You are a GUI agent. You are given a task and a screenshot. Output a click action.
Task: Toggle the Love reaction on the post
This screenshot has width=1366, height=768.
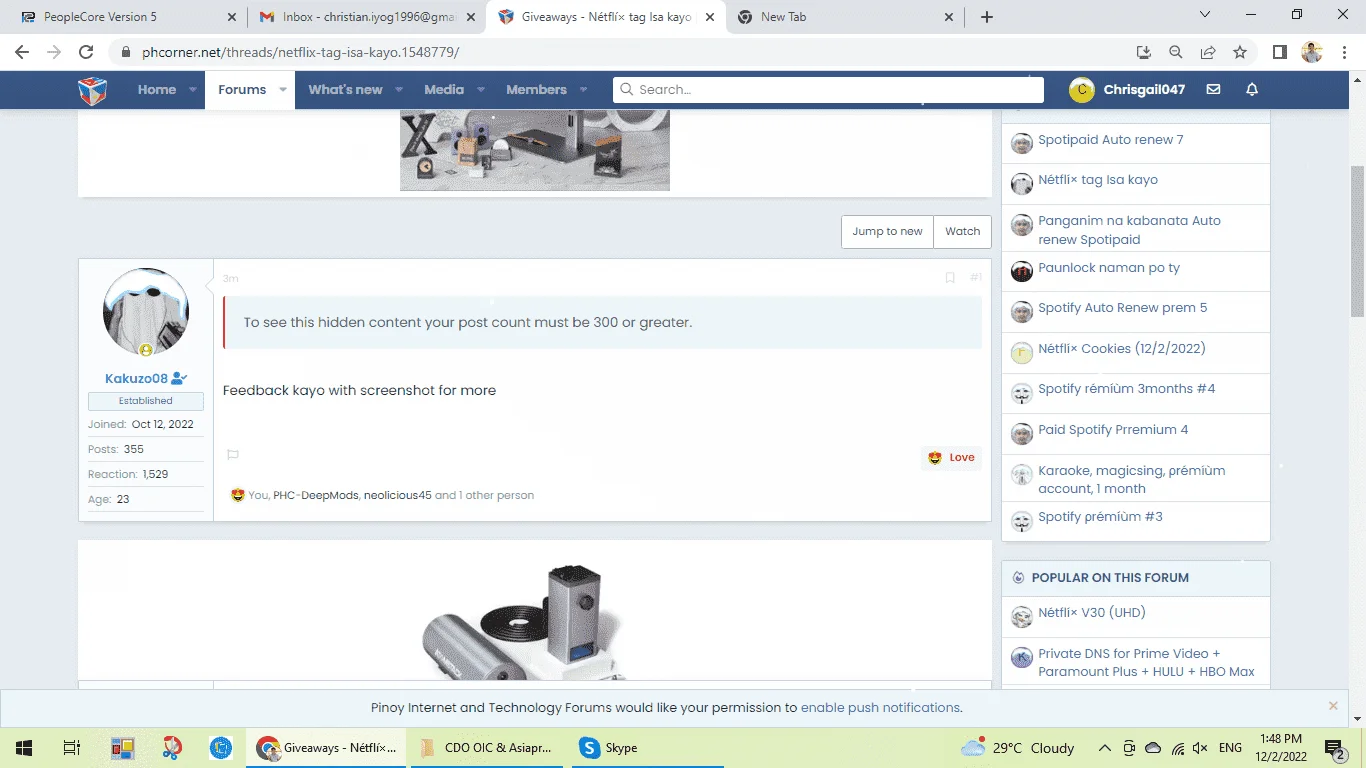(x=951, y=457)
